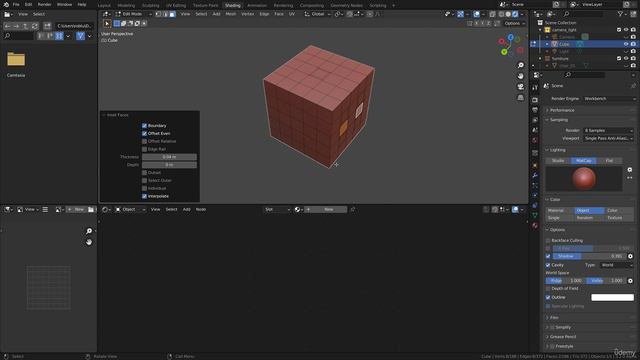Toggle X-ray icon in viewport header

click(492, 14)
